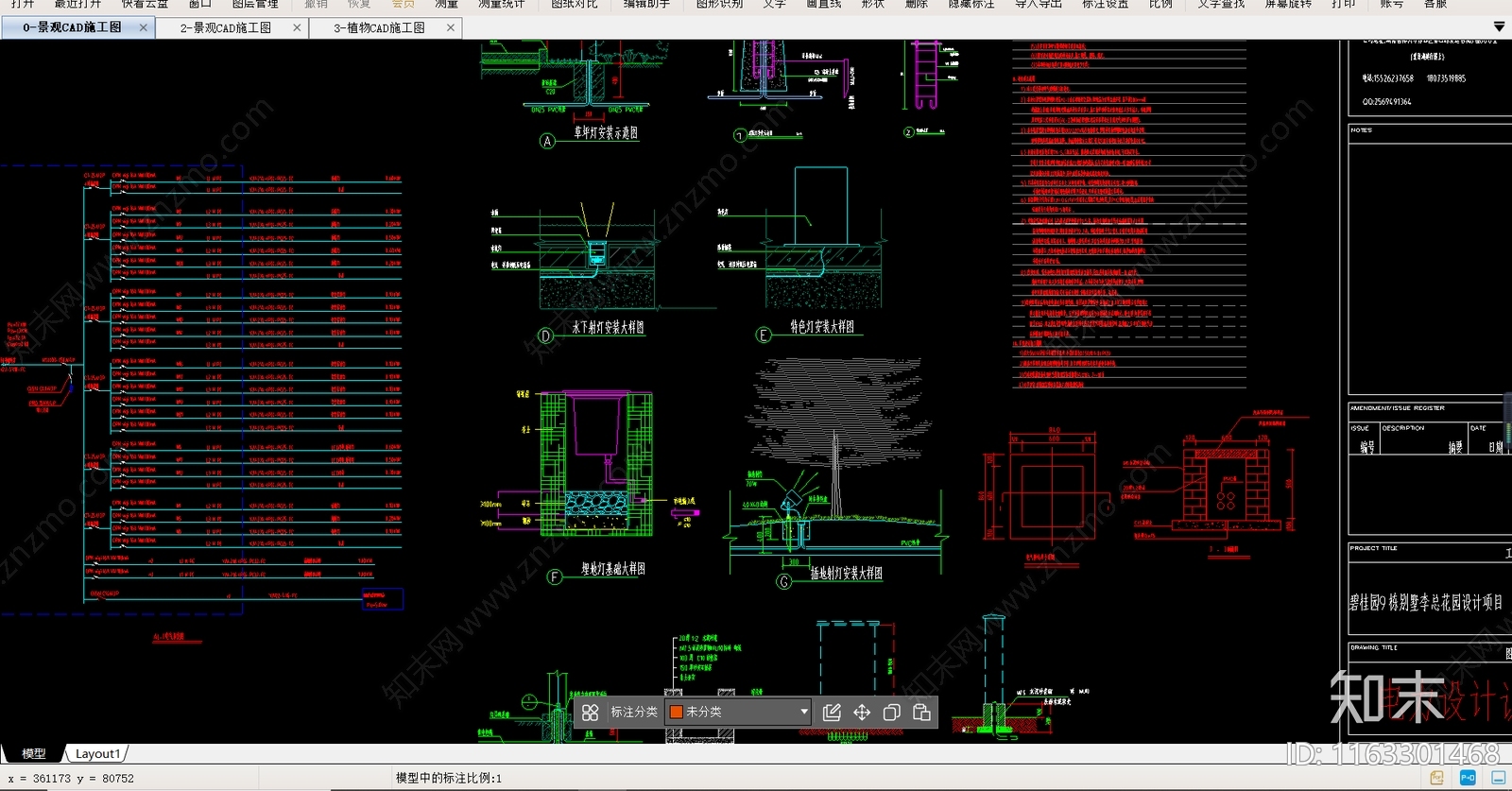Click the 屏幕旋转 toolbar button
This screenshot has width=1512, height=791.
1288,4
